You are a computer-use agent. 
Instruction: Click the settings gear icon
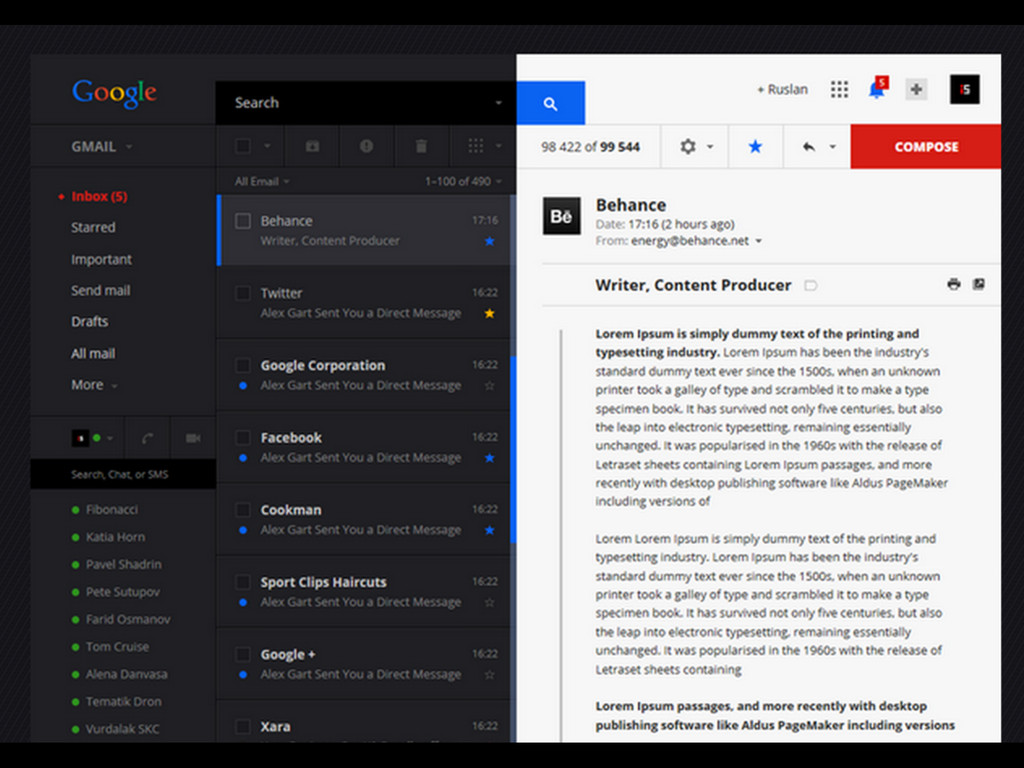(x=688, y=146)
